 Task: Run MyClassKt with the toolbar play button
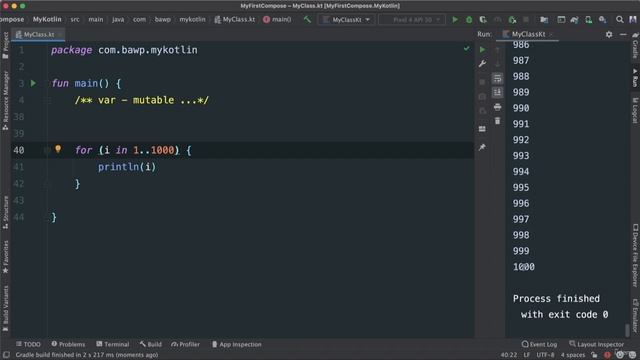[455, 19]
